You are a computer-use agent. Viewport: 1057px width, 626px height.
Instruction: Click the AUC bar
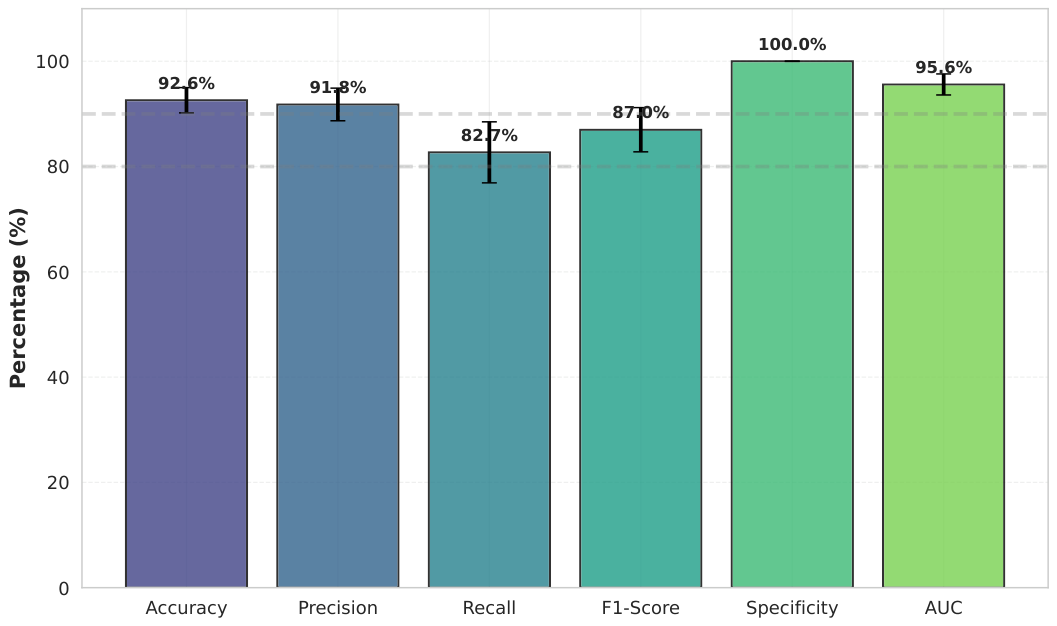944,336
